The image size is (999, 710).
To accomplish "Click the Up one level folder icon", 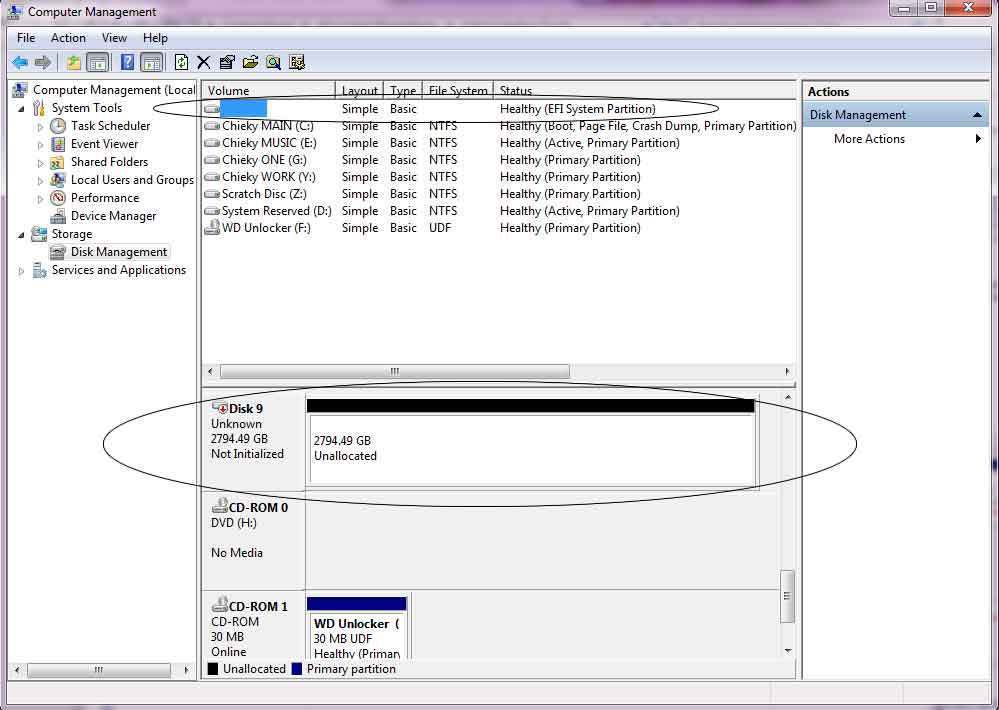I will pos(74,62).
